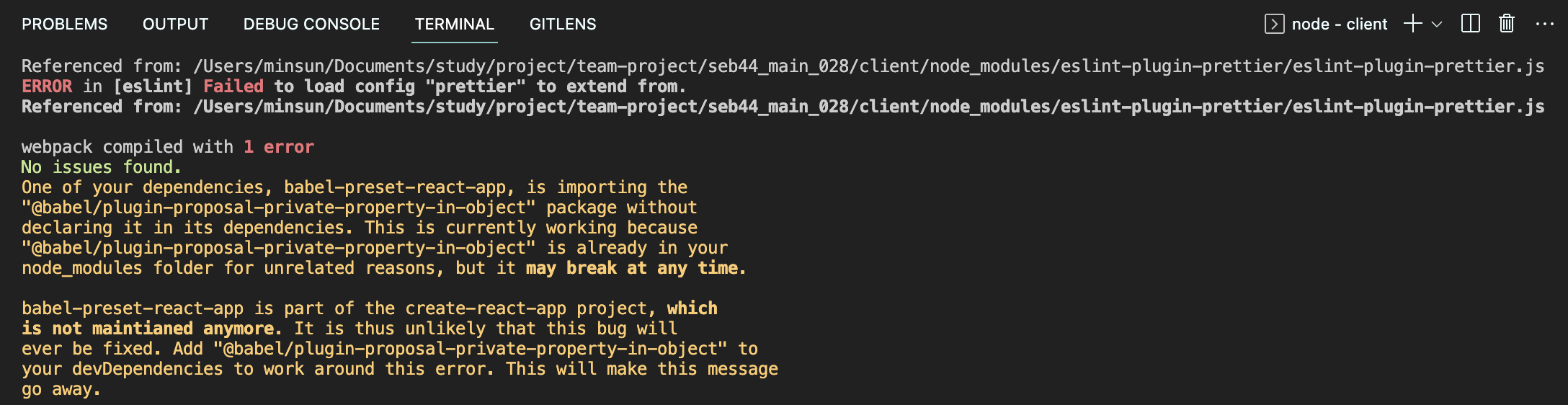Select the TERMINAL tab
Image resolution: width=1568 pixels, height=405 pixels.
(455, 24)
